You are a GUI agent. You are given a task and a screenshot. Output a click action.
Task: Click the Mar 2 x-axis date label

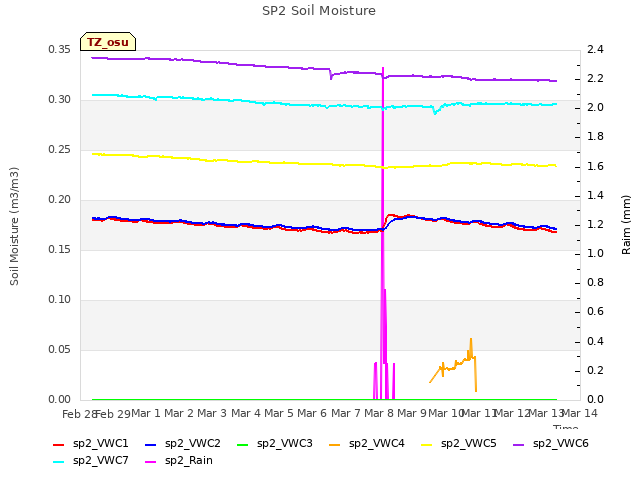pos(179,413)
